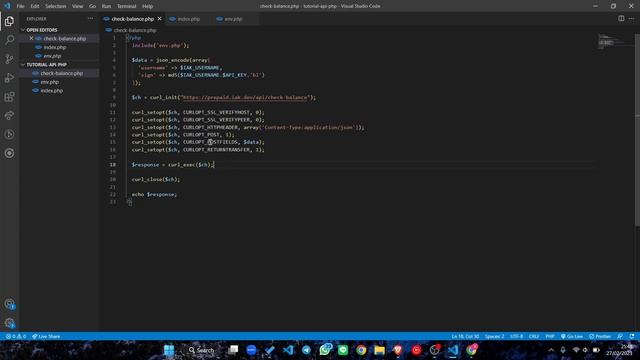Click Prettier in status bar
Screen dimensions: 640x360
coord(600,336)
